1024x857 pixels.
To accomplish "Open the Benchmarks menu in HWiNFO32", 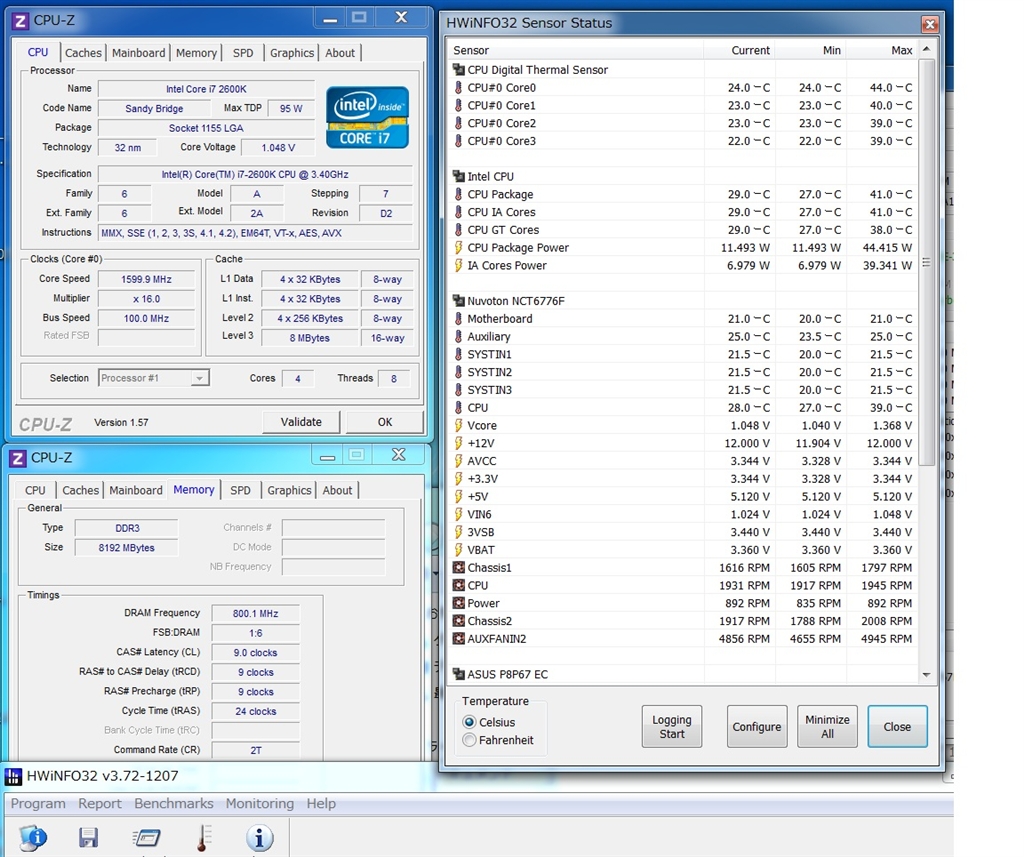I will click(173, 803).
